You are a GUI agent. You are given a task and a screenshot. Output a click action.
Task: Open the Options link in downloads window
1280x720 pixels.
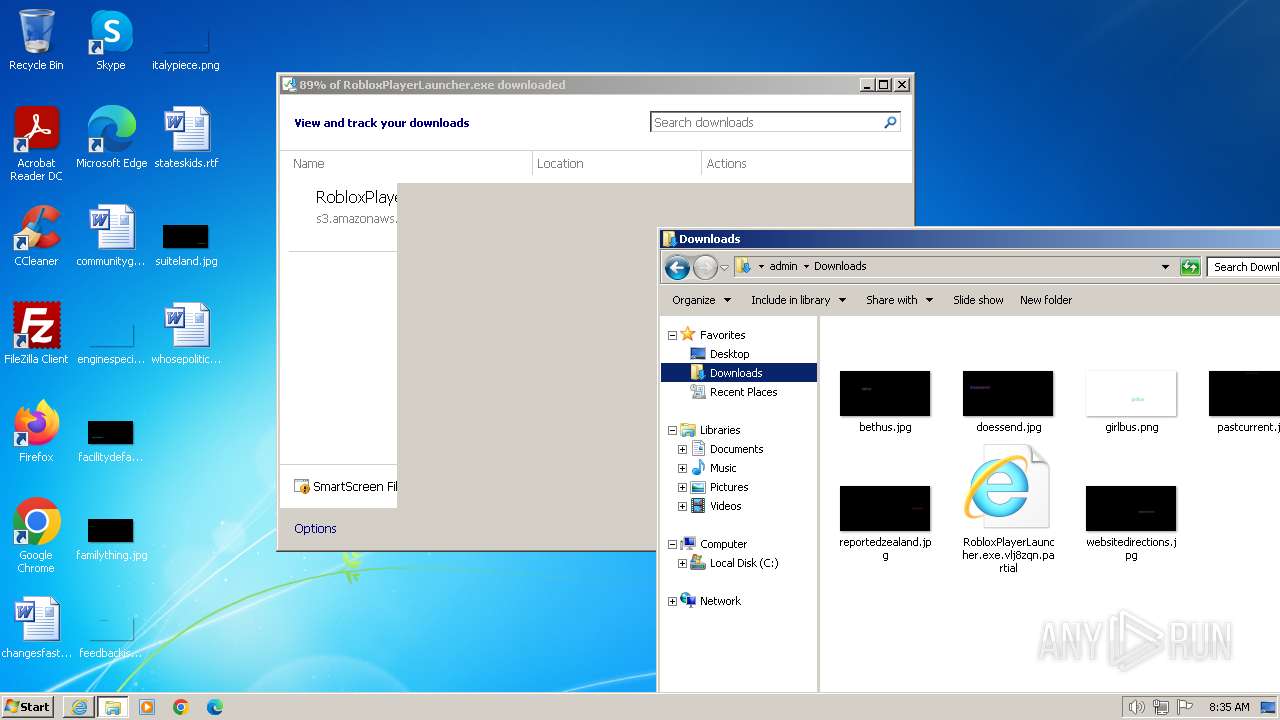[x=315, y=528]
